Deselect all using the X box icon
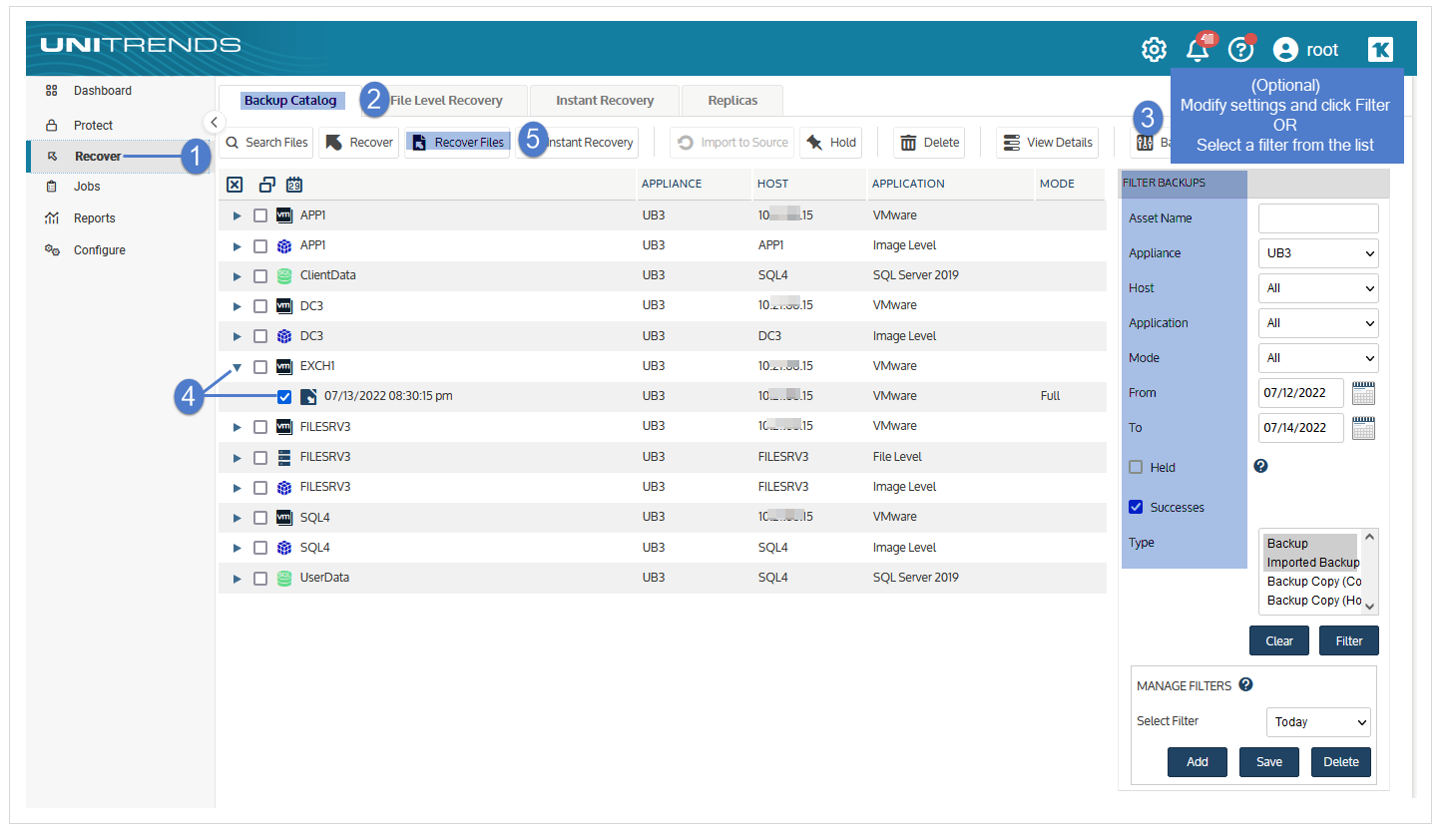1448x840 pixels. coord(235,185)
